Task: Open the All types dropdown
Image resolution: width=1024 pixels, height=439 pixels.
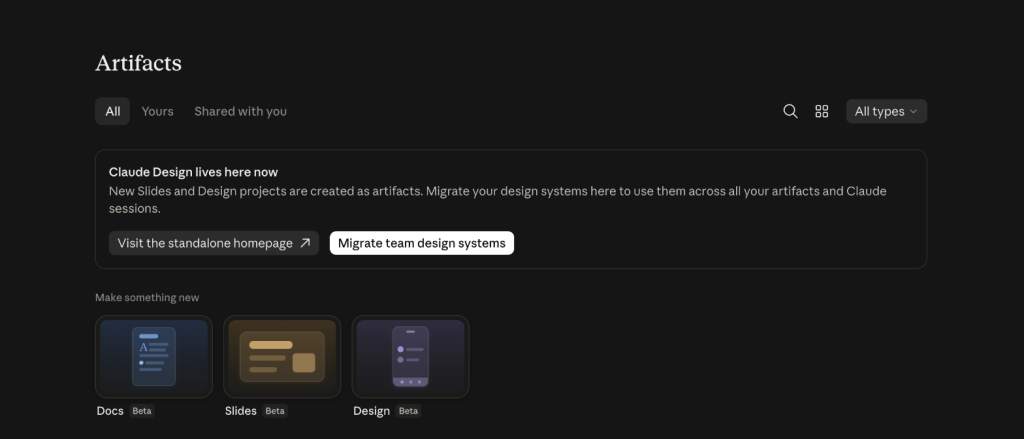Action: tap(886, 112)
